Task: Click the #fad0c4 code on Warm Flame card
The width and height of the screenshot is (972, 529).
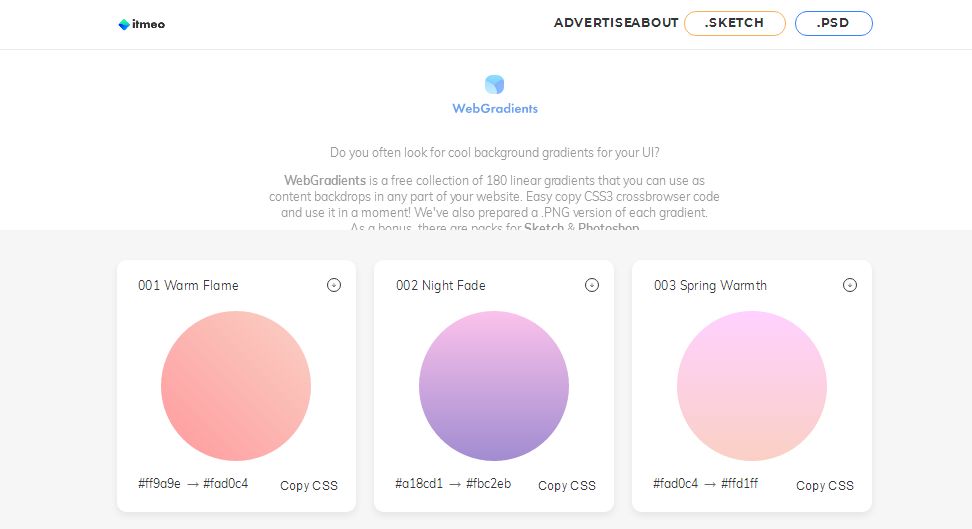Action: pyautogui.click(x=226, y=483)
